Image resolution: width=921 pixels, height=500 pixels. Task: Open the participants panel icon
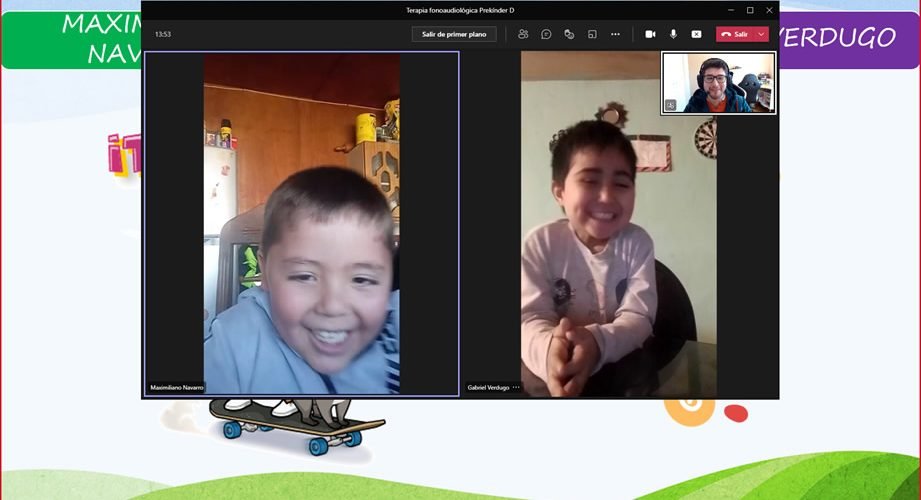523,34
